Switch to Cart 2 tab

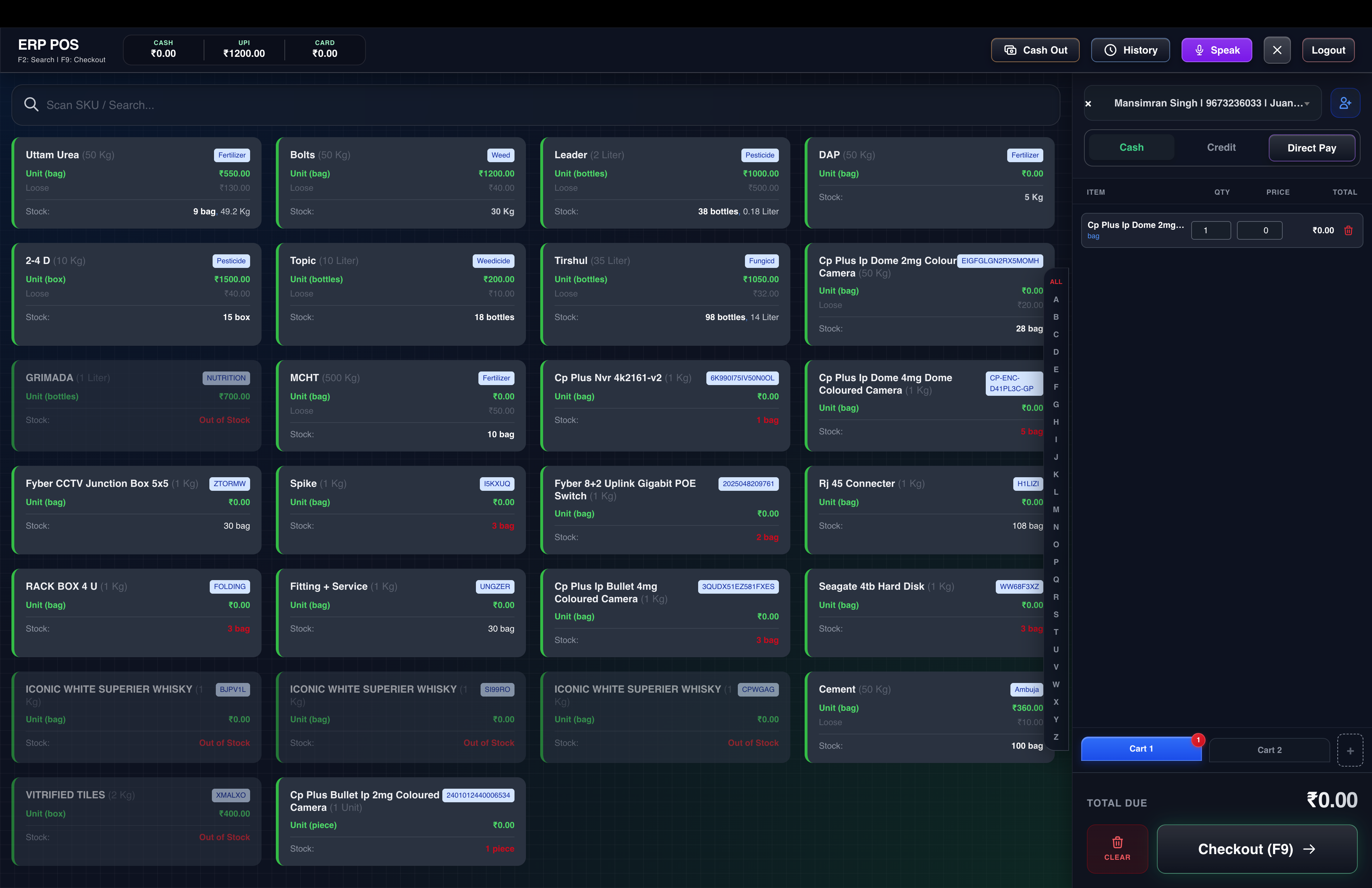(x=1269, y=750)
